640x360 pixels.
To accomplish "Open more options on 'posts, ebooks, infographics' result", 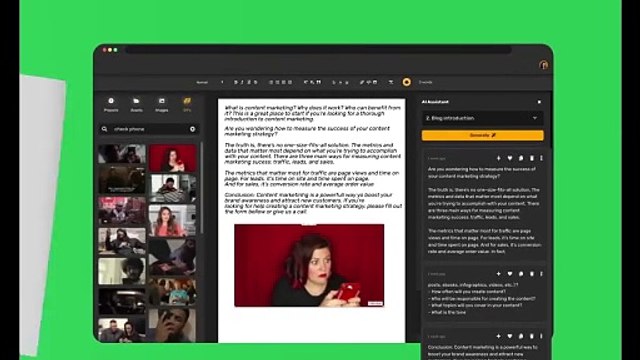I will pos(541,274).
